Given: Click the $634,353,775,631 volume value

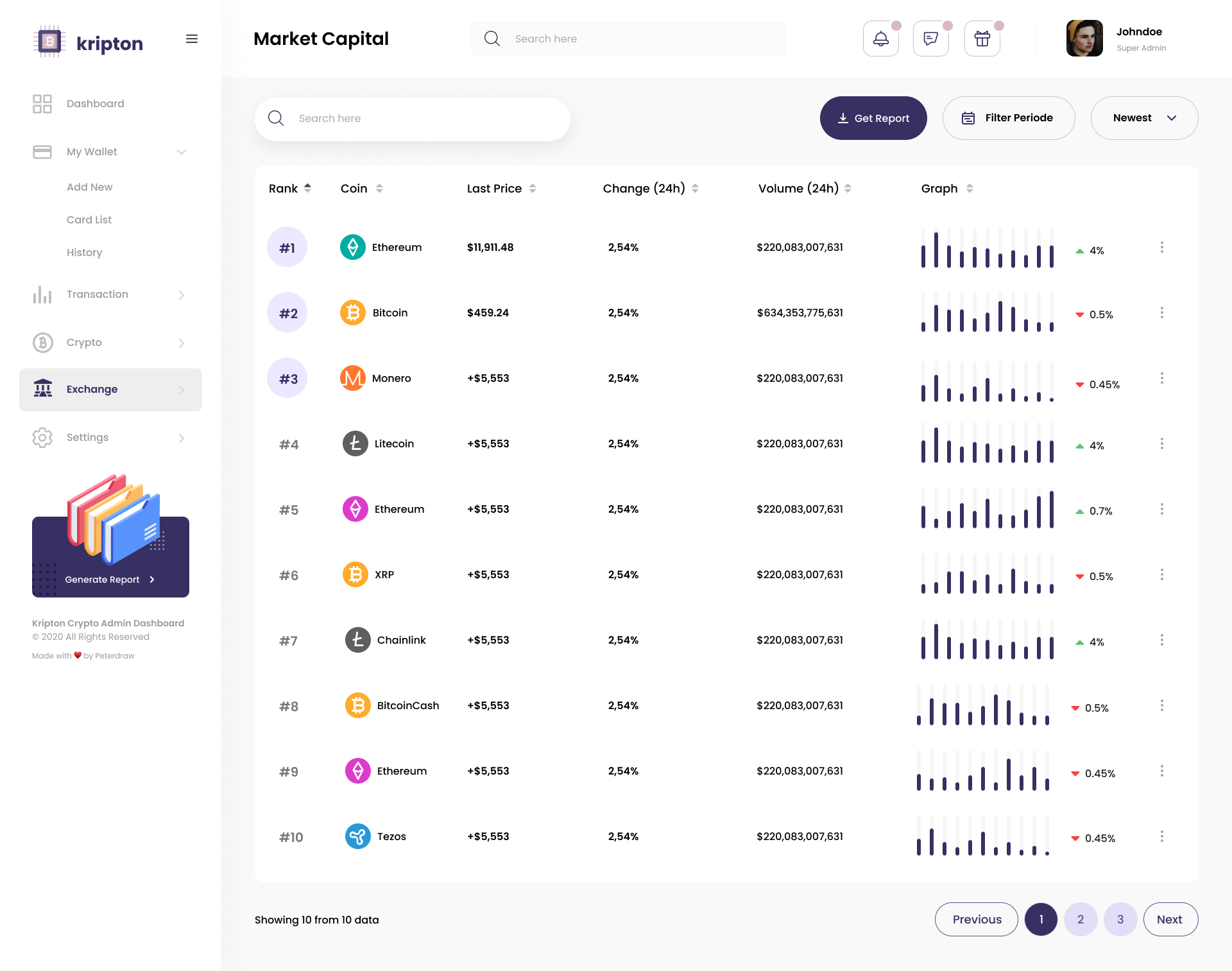Looking at the screenshot, I should click(800, 313).
